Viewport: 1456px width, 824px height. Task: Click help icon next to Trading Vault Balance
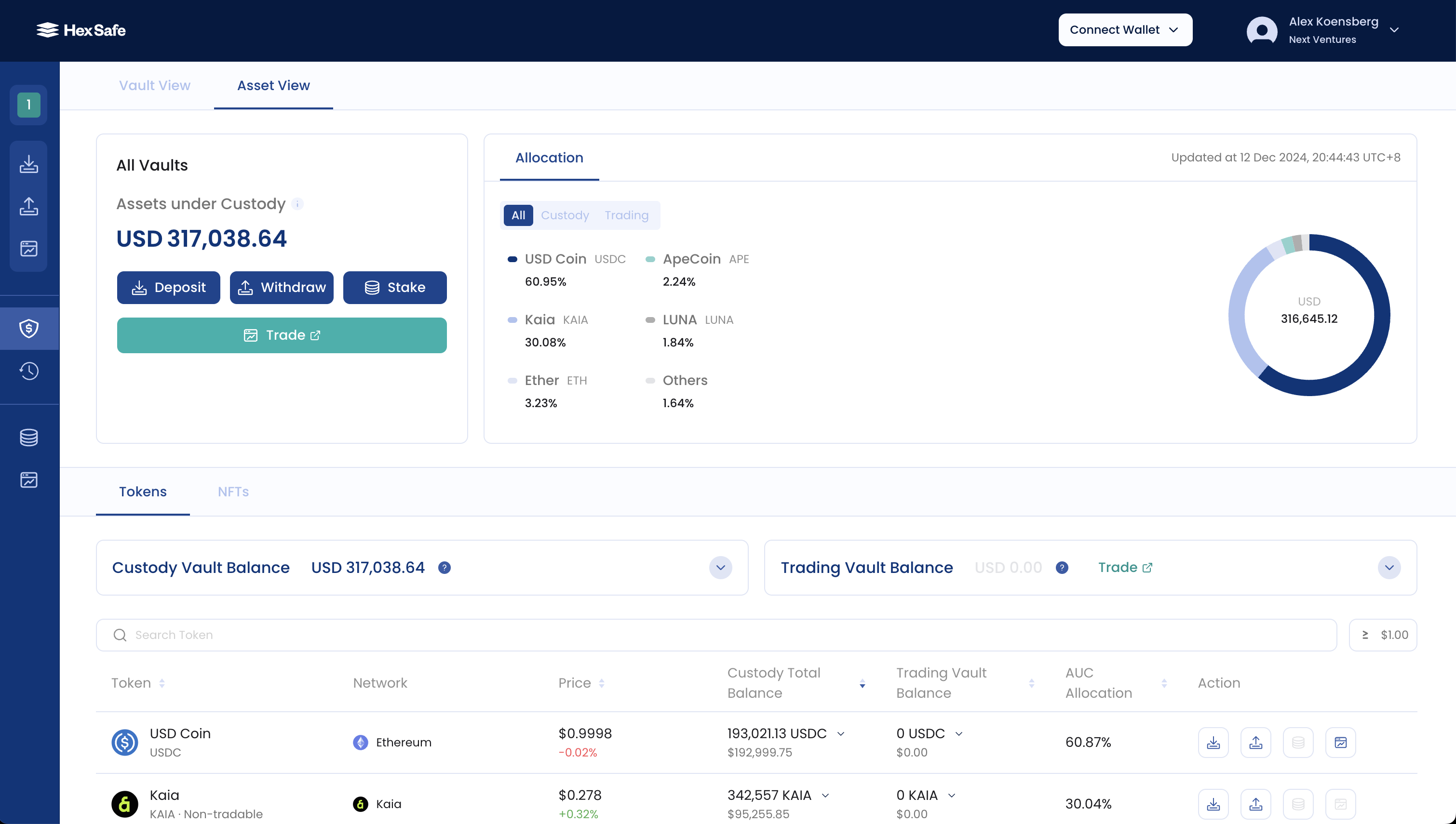click(x=1062, y=568)
